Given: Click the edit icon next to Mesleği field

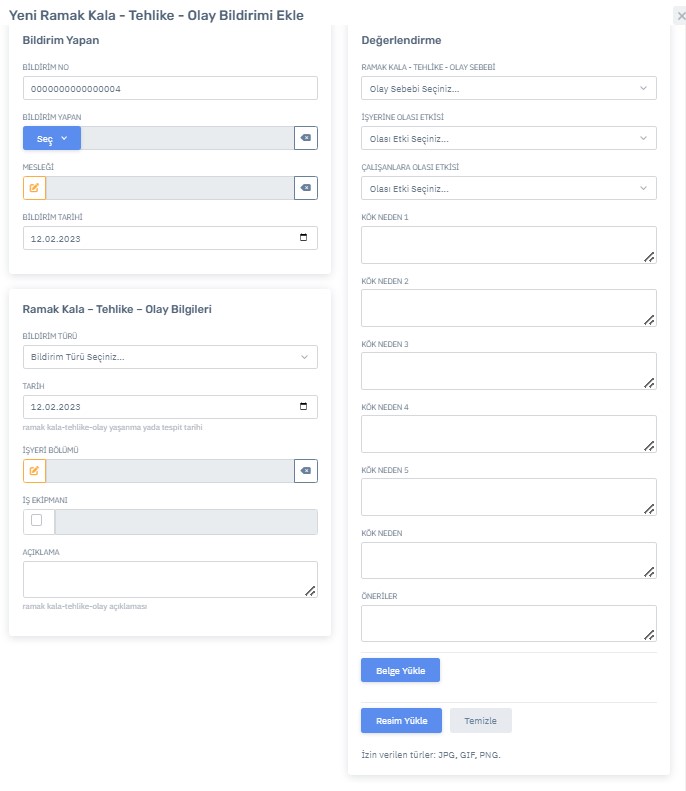Looking at the screenshot, I should click(x=34, y=188).
